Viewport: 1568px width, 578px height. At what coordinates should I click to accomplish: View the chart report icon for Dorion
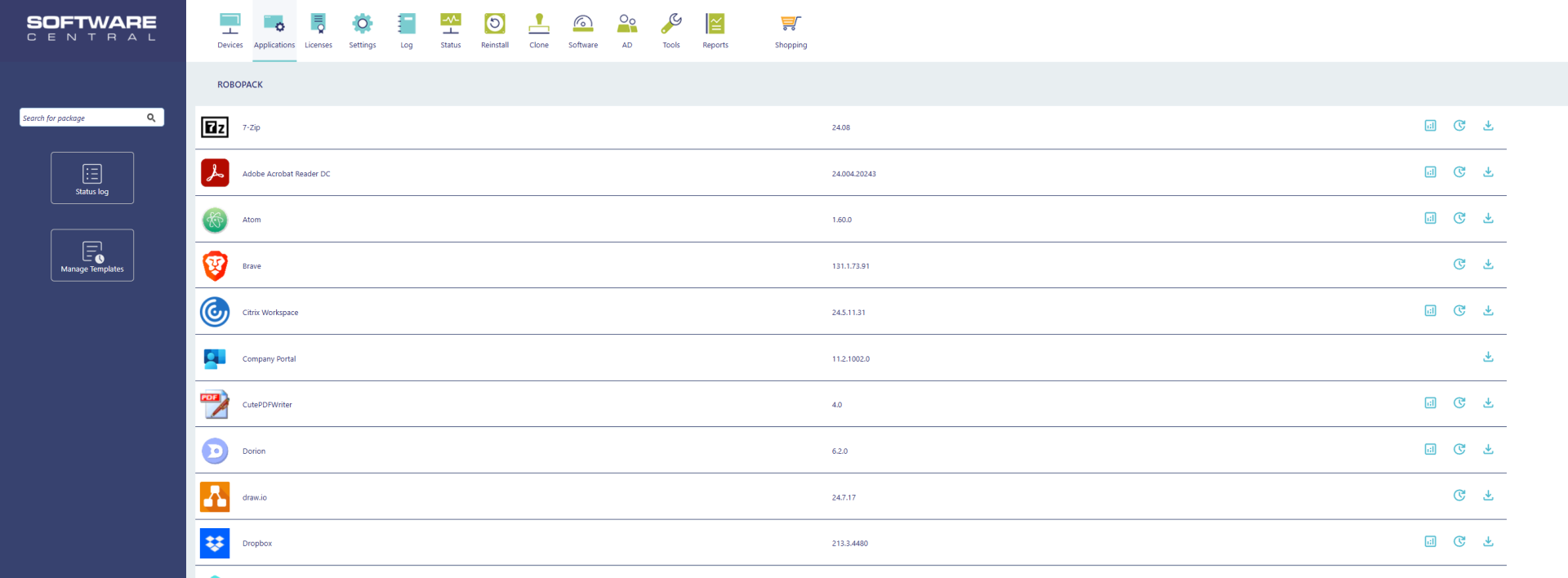point(1430,450)
